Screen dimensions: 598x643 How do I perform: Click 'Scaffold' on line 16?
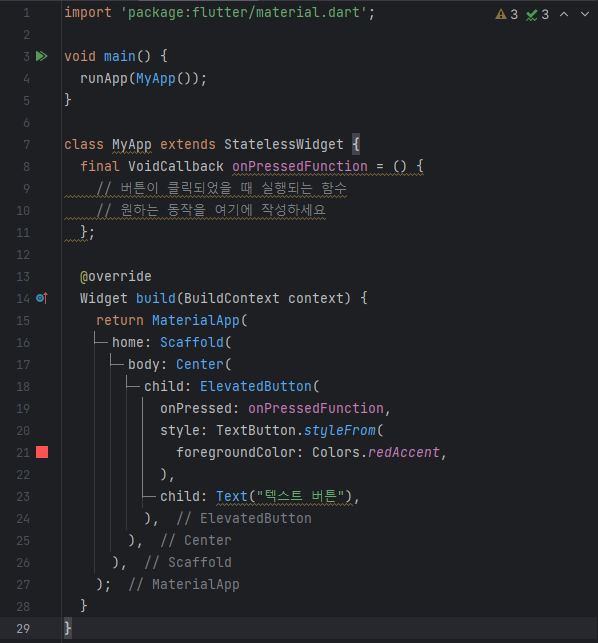coord(192,342)
